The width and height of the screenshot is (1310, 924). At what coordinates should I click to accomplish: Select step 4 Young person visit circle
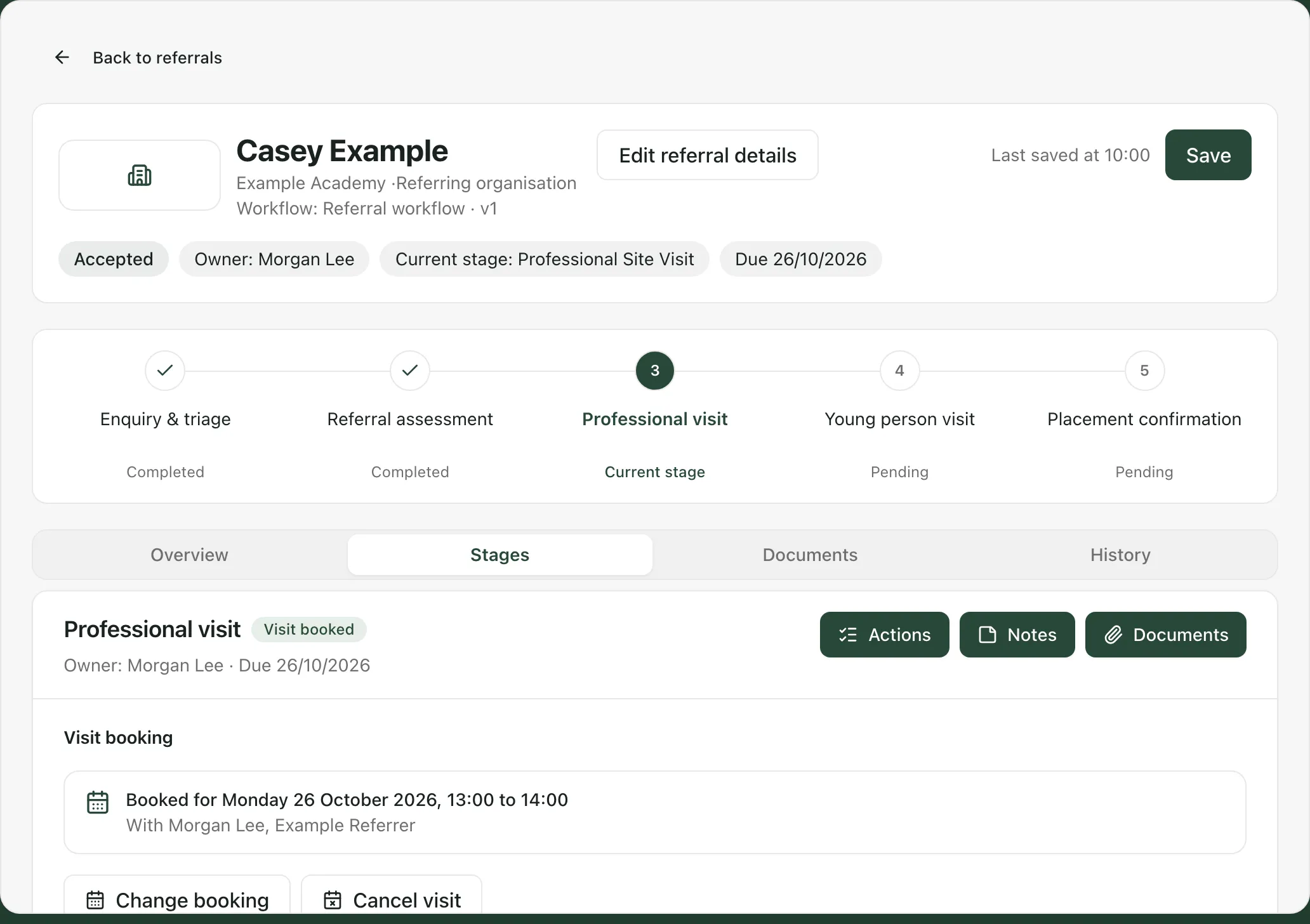[900, 371]
